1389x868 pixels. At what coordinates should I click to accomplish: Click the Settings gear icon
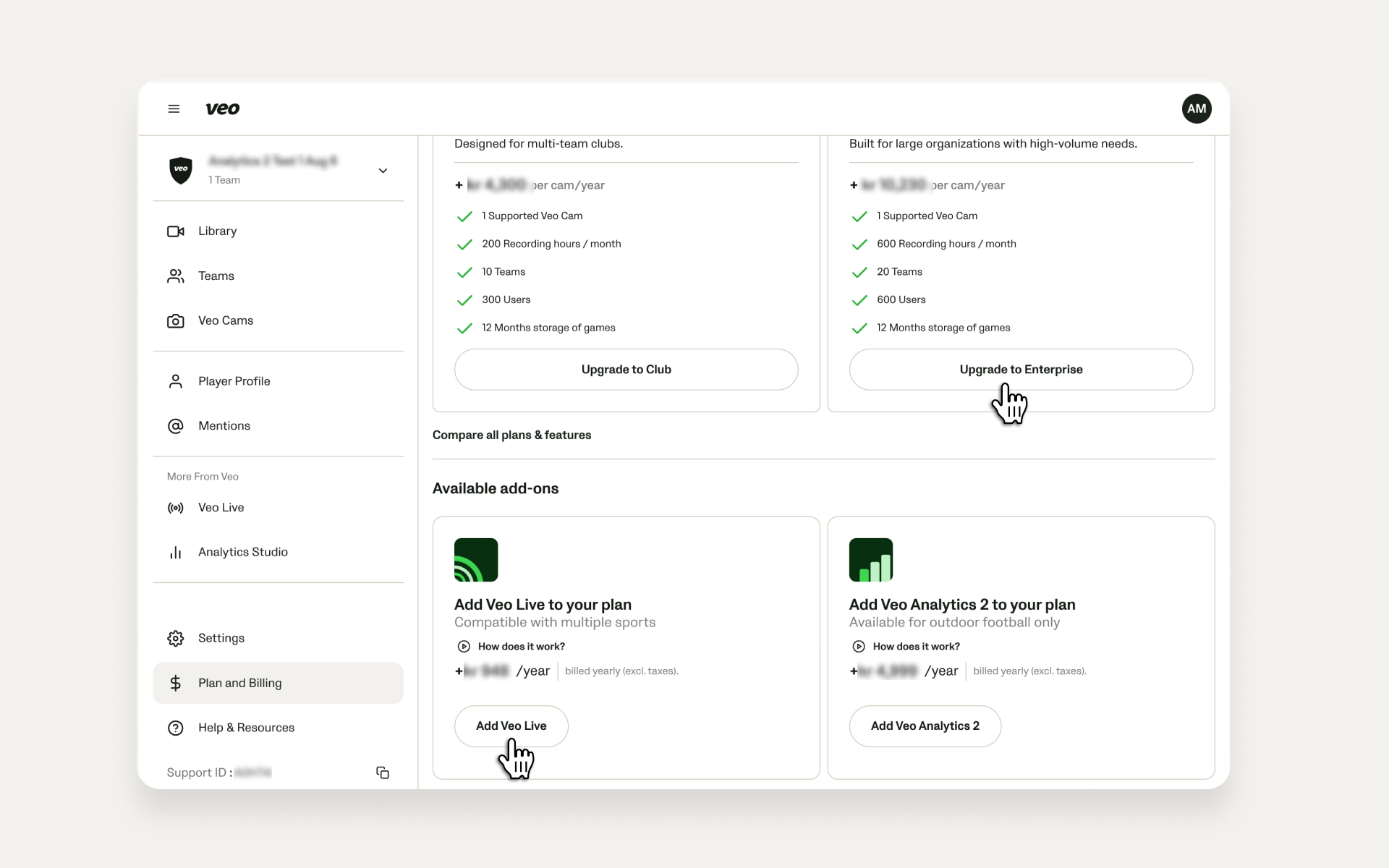coord(176,638)
